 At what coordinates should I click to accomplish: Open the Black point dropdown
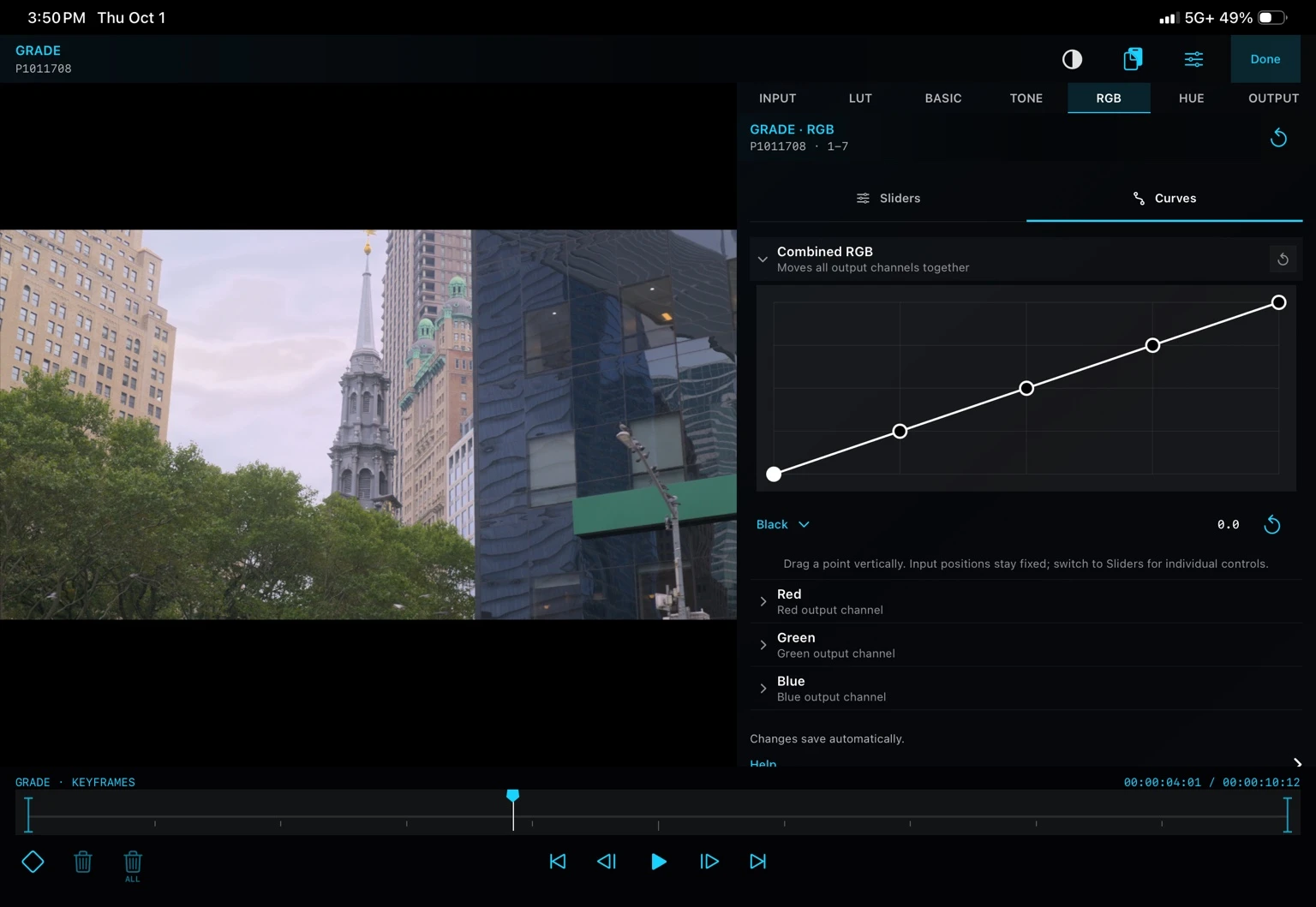click(783, 524)
